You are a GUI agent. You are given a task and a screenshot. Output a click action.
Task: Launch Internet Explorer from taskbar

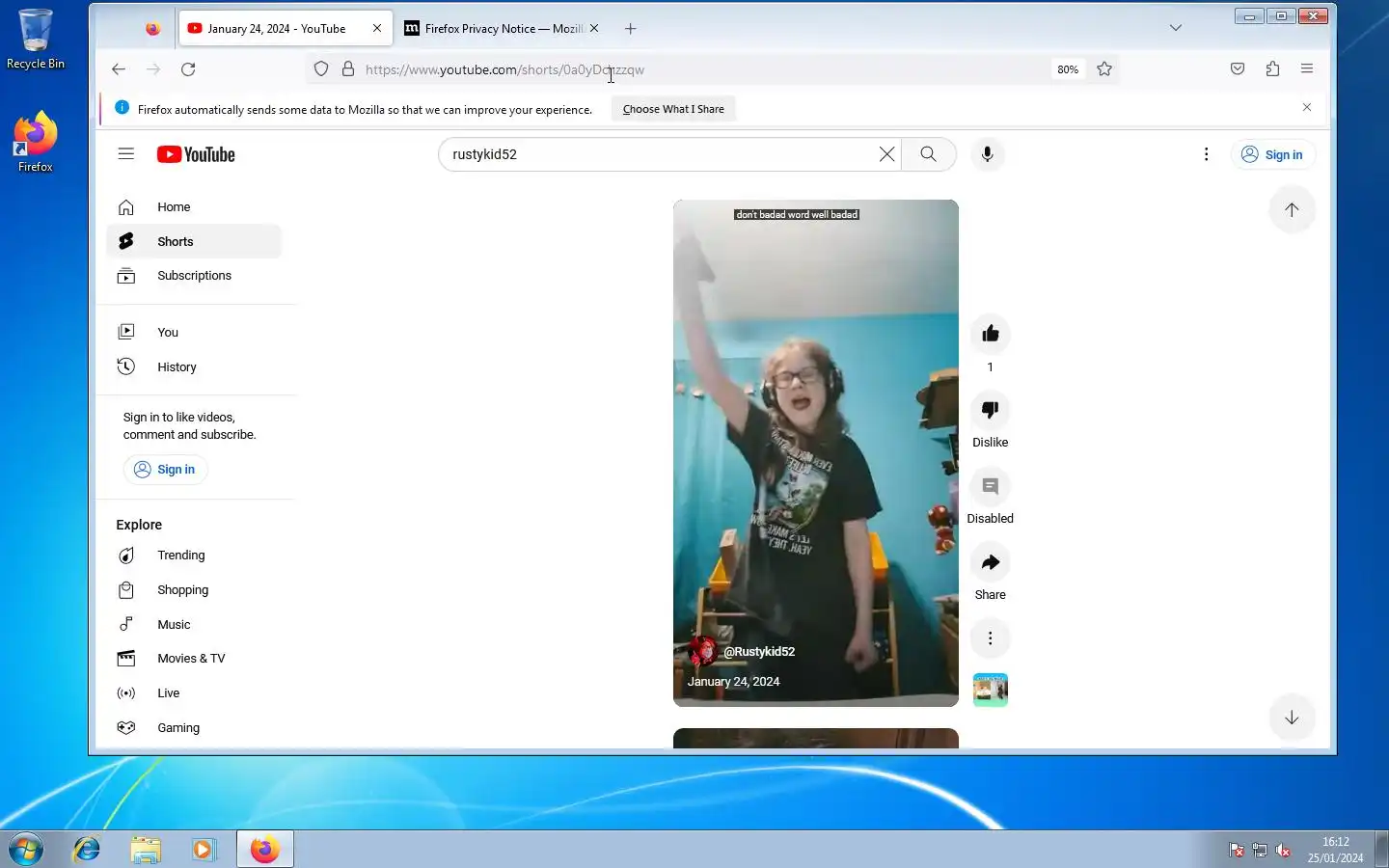(x=87, y=849)
